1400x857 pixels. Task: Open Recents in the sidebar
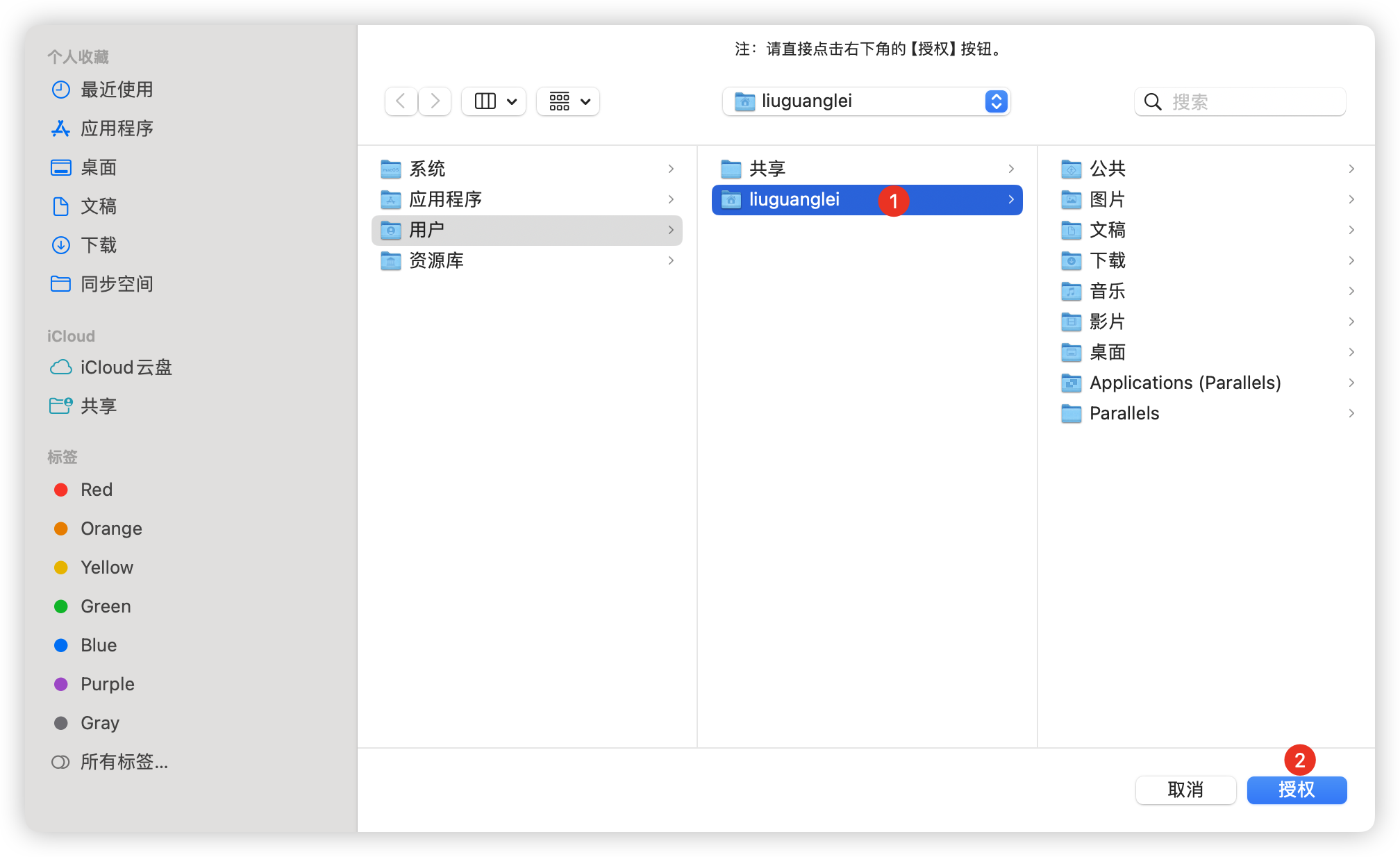point(116,90)
